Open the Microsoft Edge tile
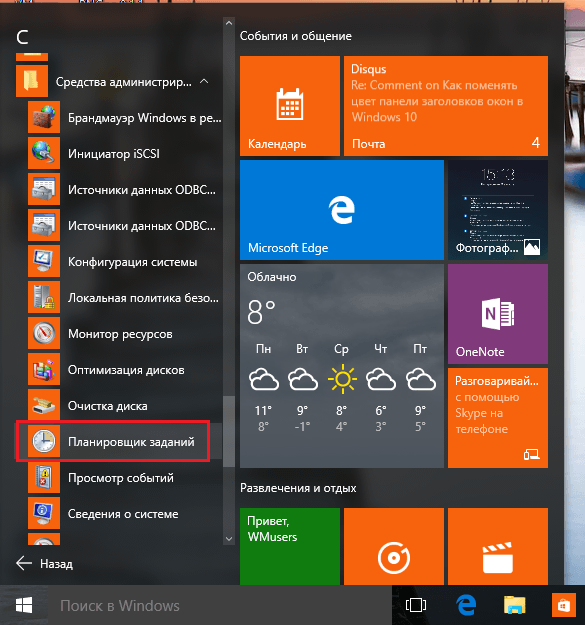The image size is (585, 625). (x=342, y=210)
